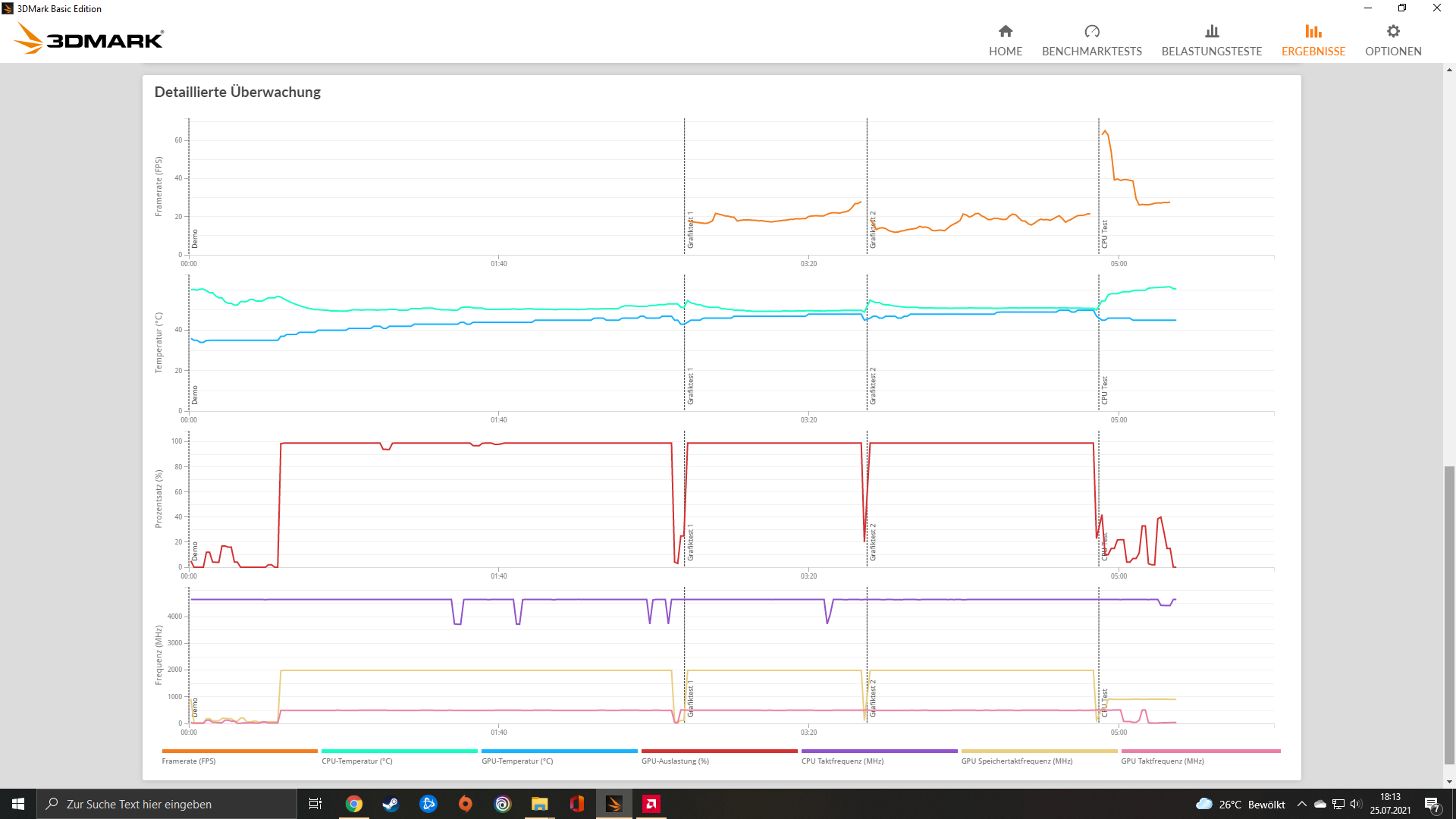1456x819 pixels.
Task: Click the 3DMark logo
Action: point(89,39)
